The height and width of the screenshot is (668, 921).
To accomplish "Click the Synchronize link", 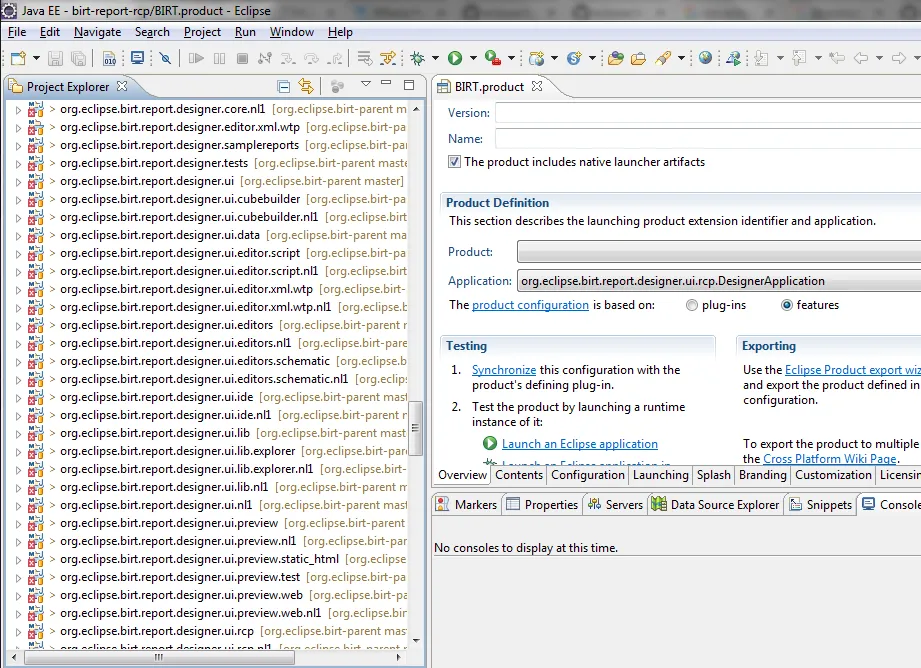I will click(504, 370).
